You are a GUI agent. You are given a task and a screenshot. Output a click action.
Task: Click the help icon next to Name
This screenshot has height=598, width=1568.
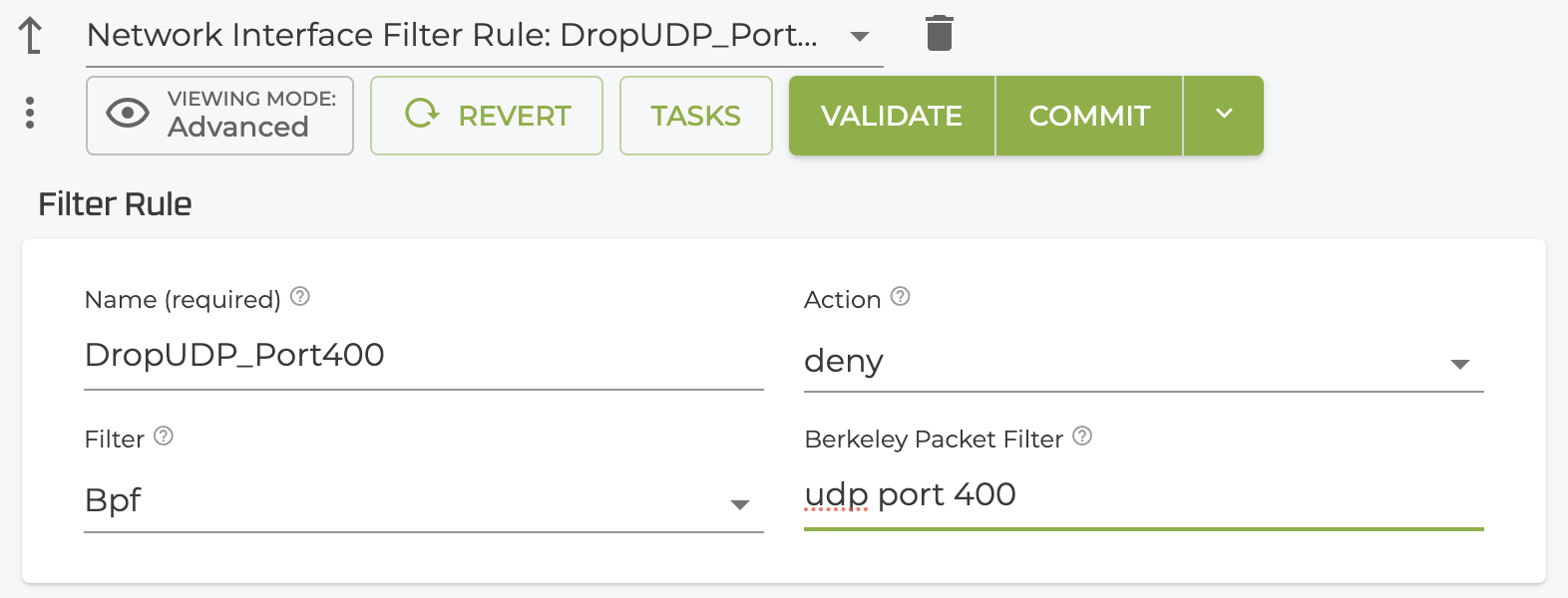(x=300, y=297)
